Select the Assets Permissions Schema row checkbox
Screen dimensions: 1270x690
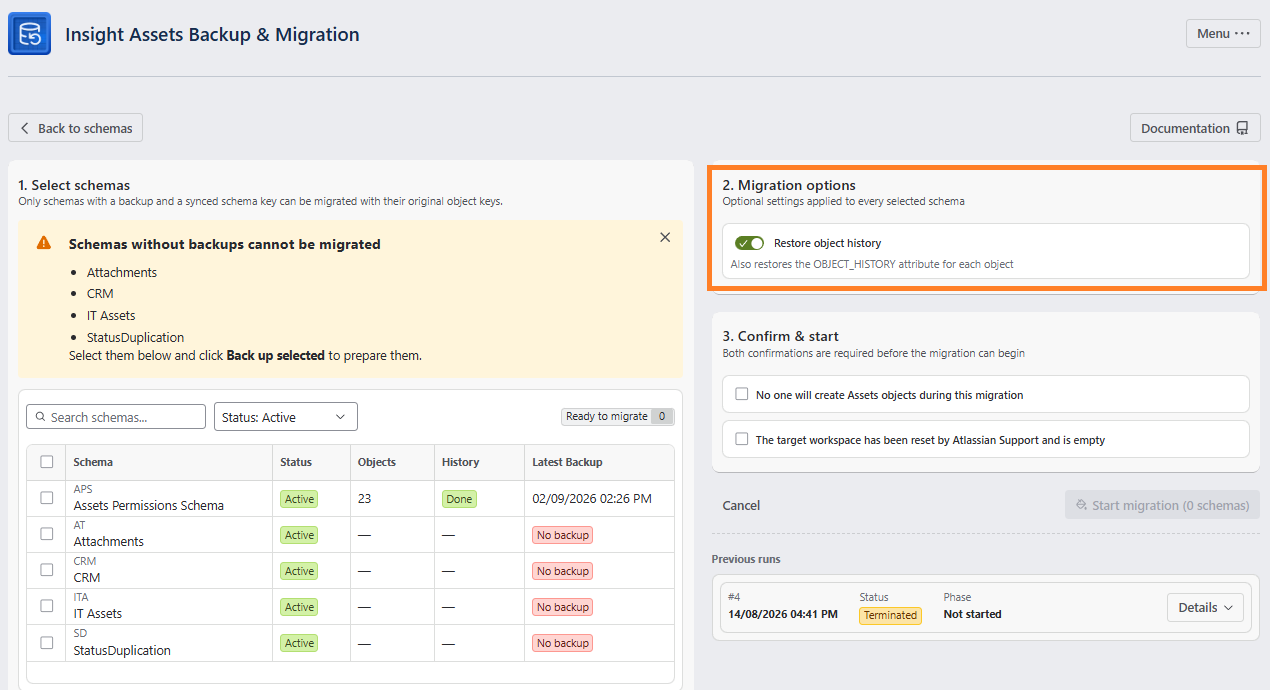(x=47, y=498)
